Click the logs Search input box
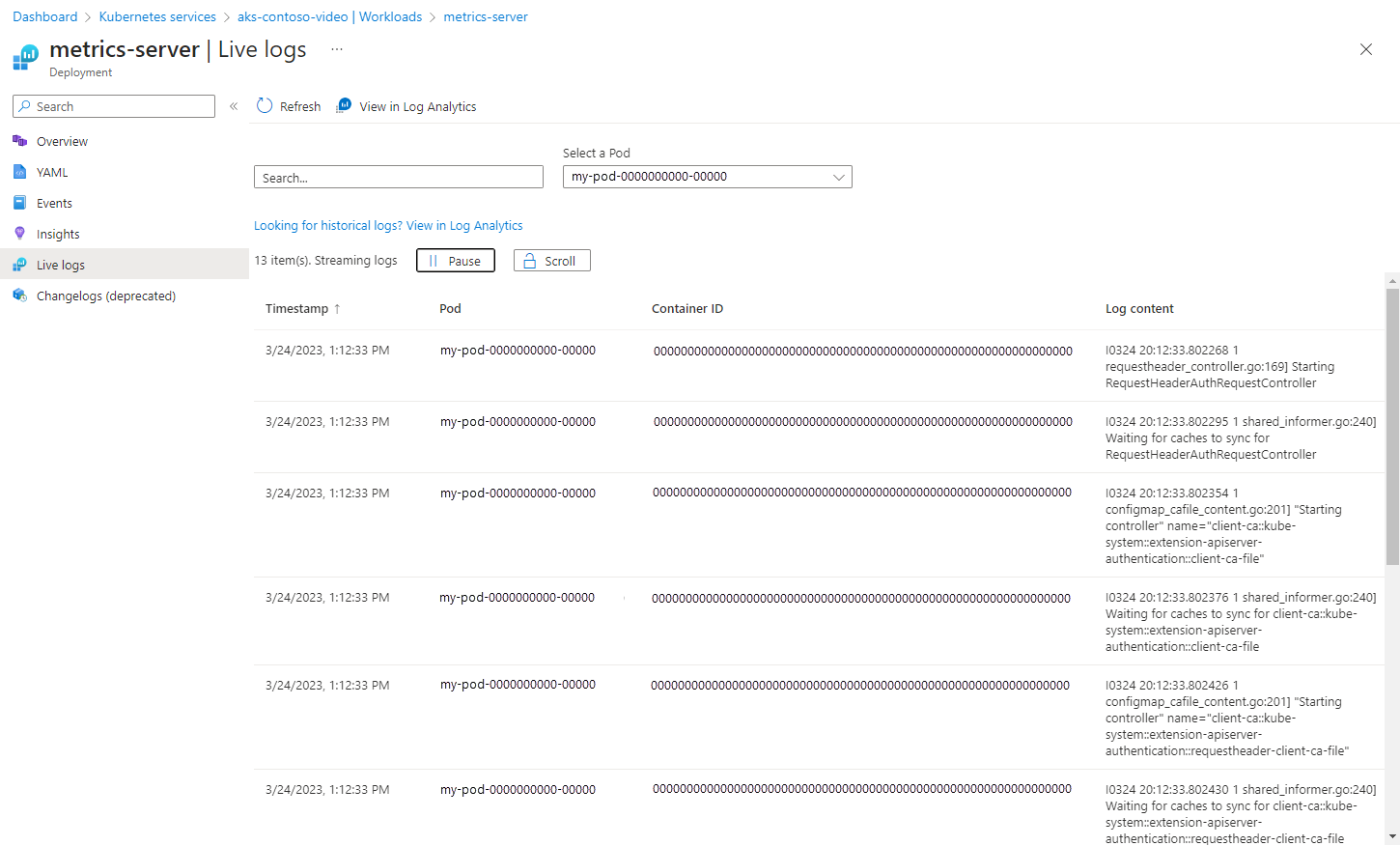The image size is (1400, 846). 399,178
